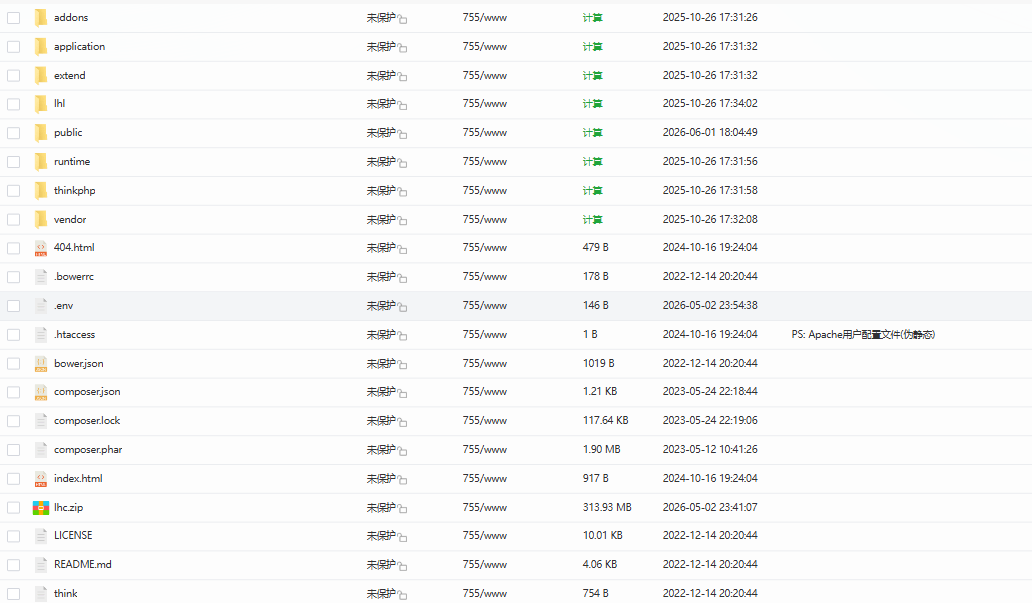Open the .env file name
This screenshot has height=603, width=1032.
[x=63, y=306]
